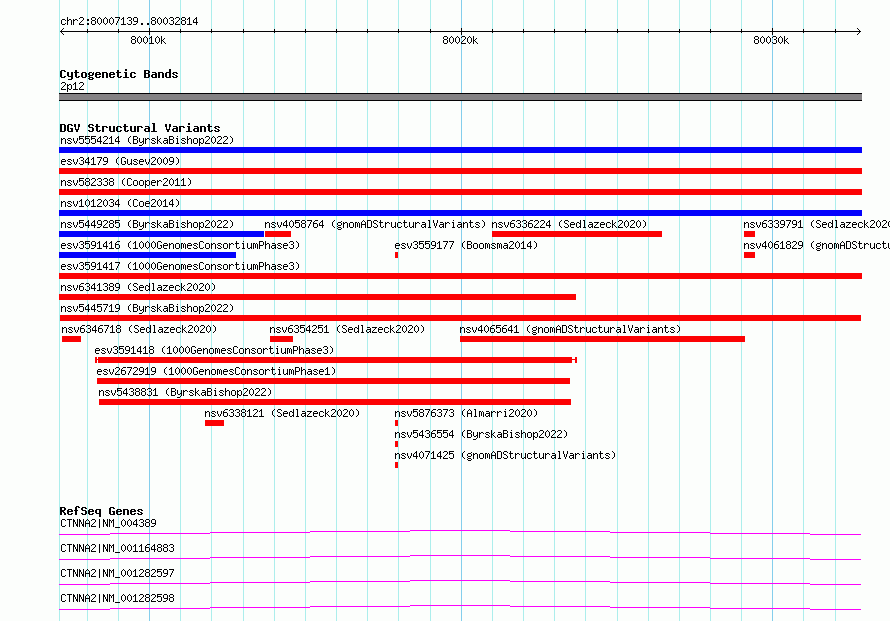890x621 pixels.
Task: Select the red esv3591418 variant bar
Action: click(336, 360)
